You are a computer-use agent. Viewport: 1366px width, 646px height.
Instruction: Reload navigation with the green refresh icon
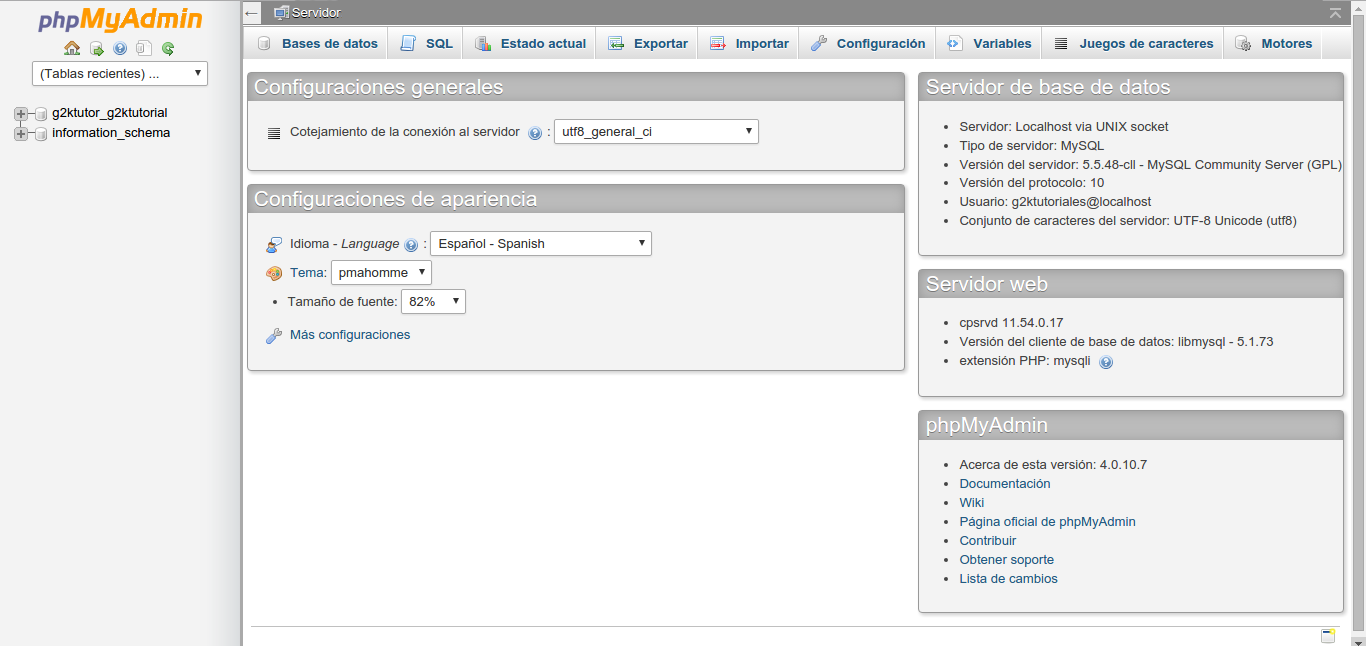pos(168,48)
